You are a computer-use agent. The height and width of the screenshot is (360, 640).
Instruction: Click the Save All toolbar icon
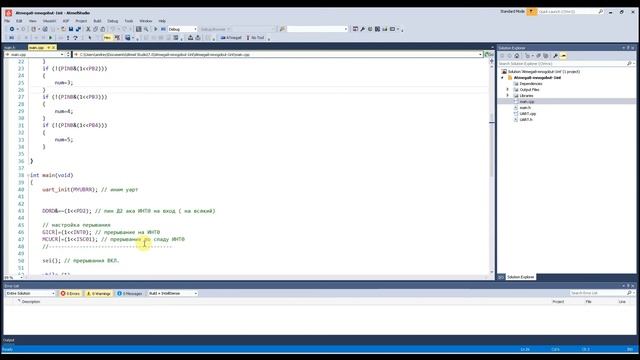pos(78,29)
